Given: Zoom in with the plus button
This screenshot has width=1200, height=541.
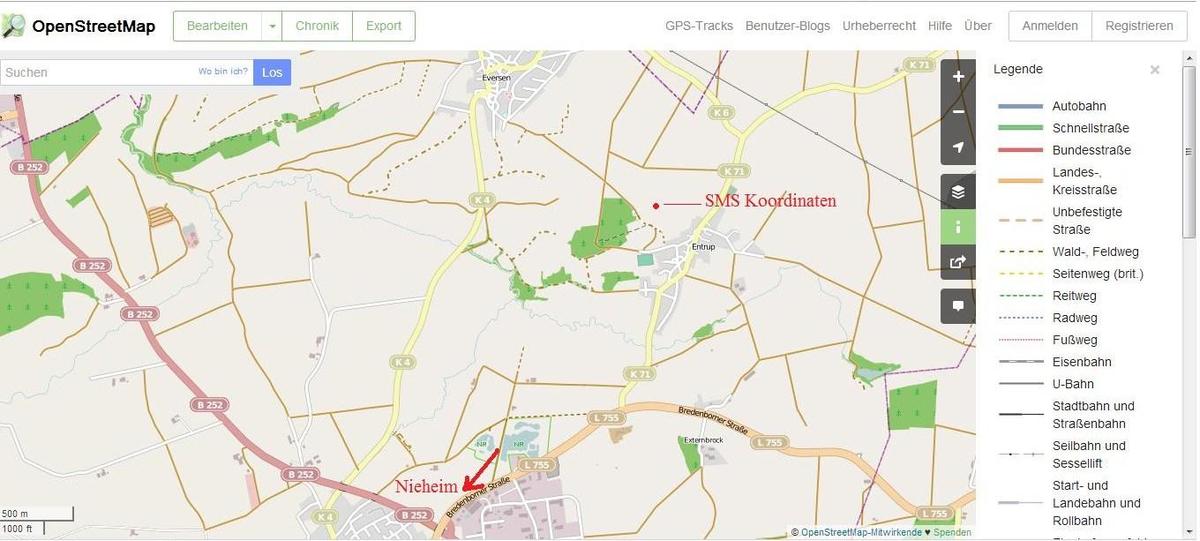Looking at the screenshot, I should [958, 76].
